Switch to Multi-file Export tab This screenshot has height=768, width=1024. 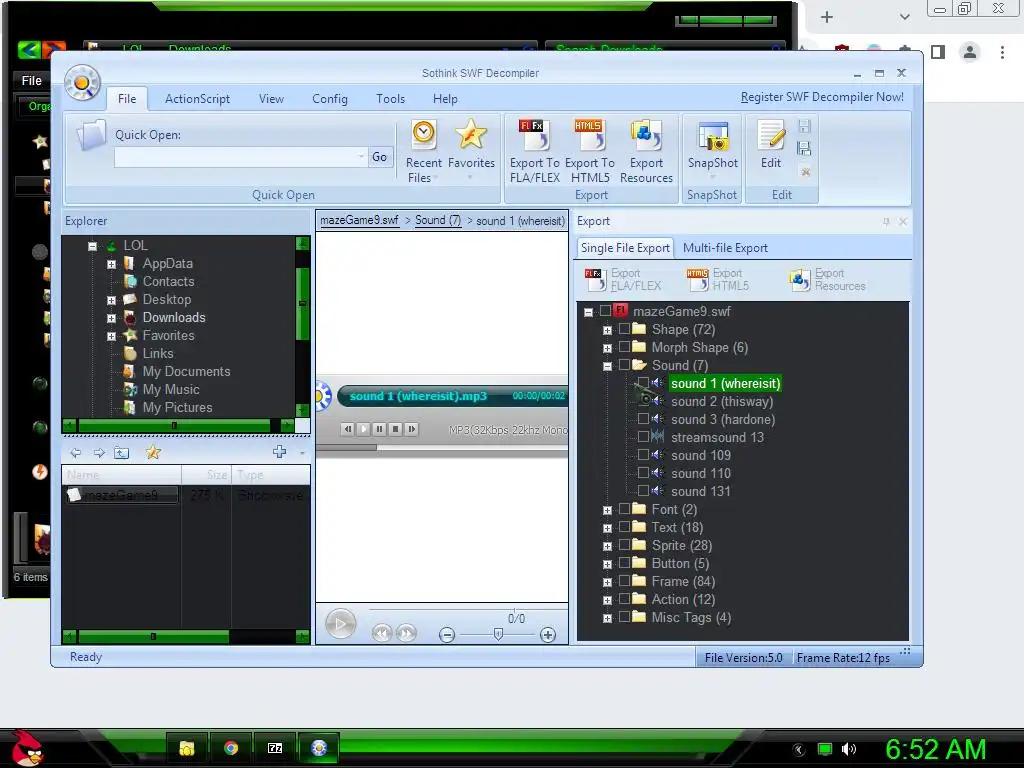[725, 248]
